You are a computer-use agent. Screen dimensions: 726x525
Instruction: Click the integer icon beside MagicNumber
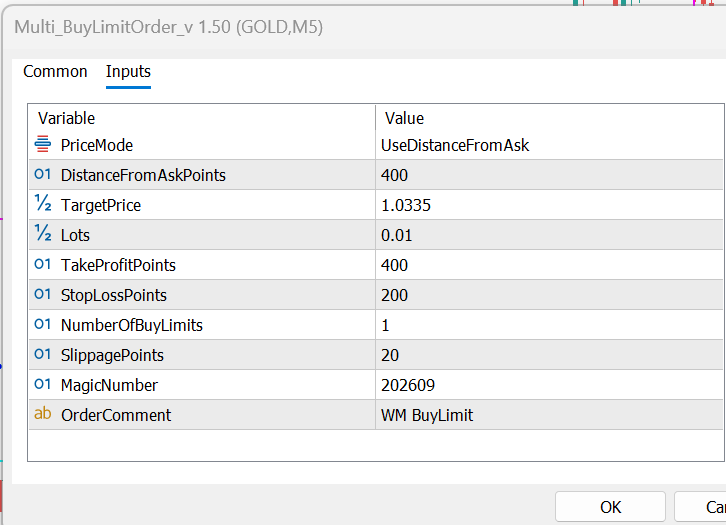pos(43,384)
